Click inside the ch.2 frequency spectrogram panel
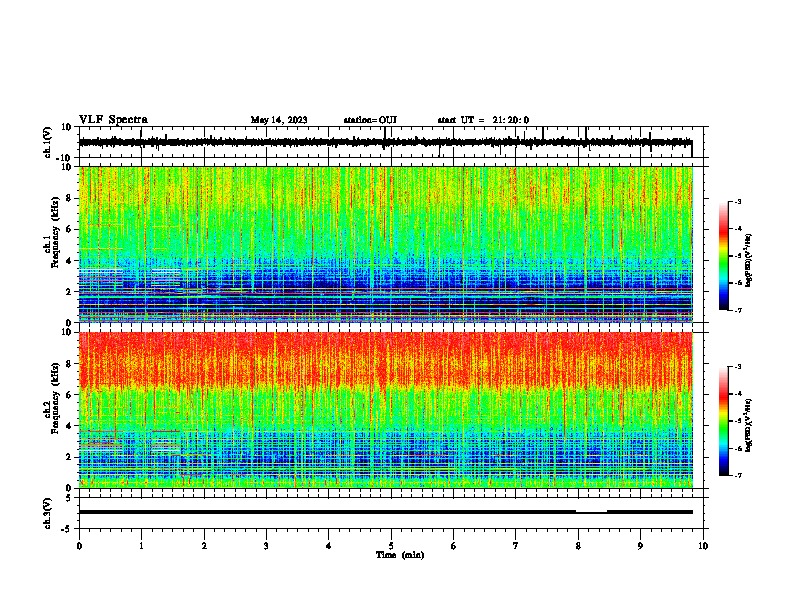Viewport: 792px width, 612px height. click(x=386, y=410)
